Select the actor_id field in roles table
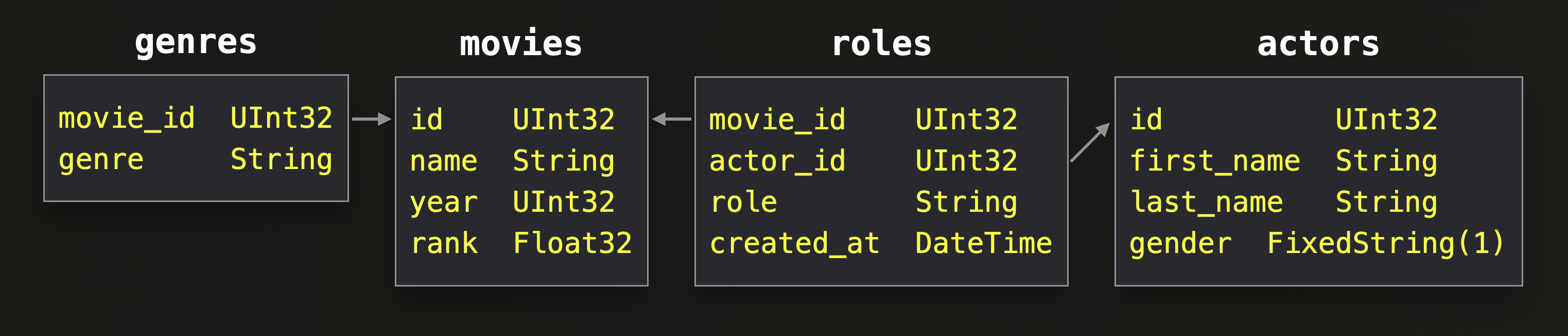Screen dimensions: 1568x336 pos(777,161)
